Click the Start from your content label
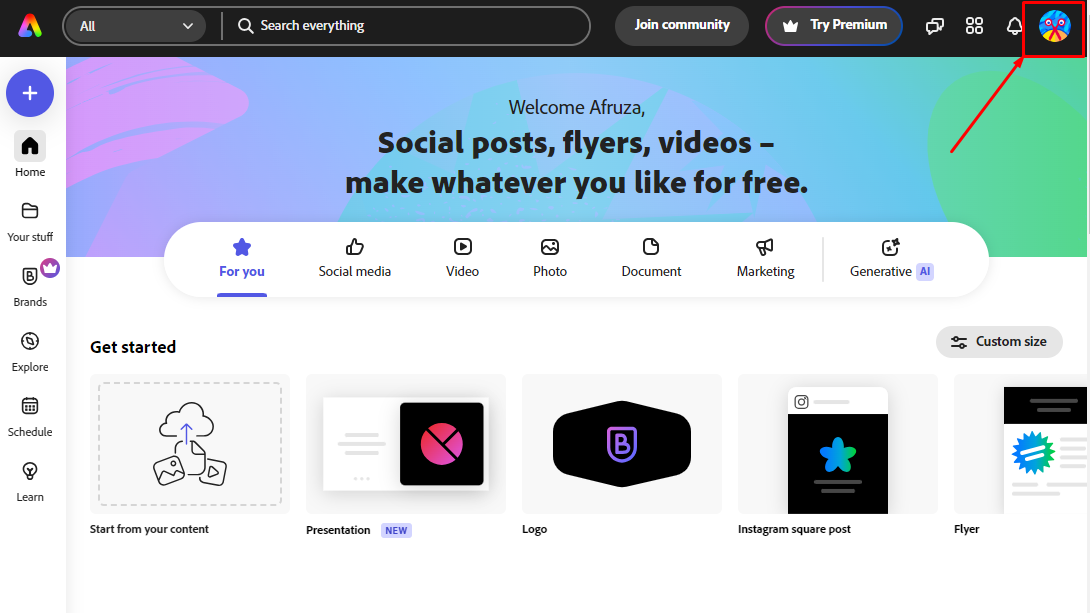This screenshot has height=613, width=1090. [x=149, y=529]
